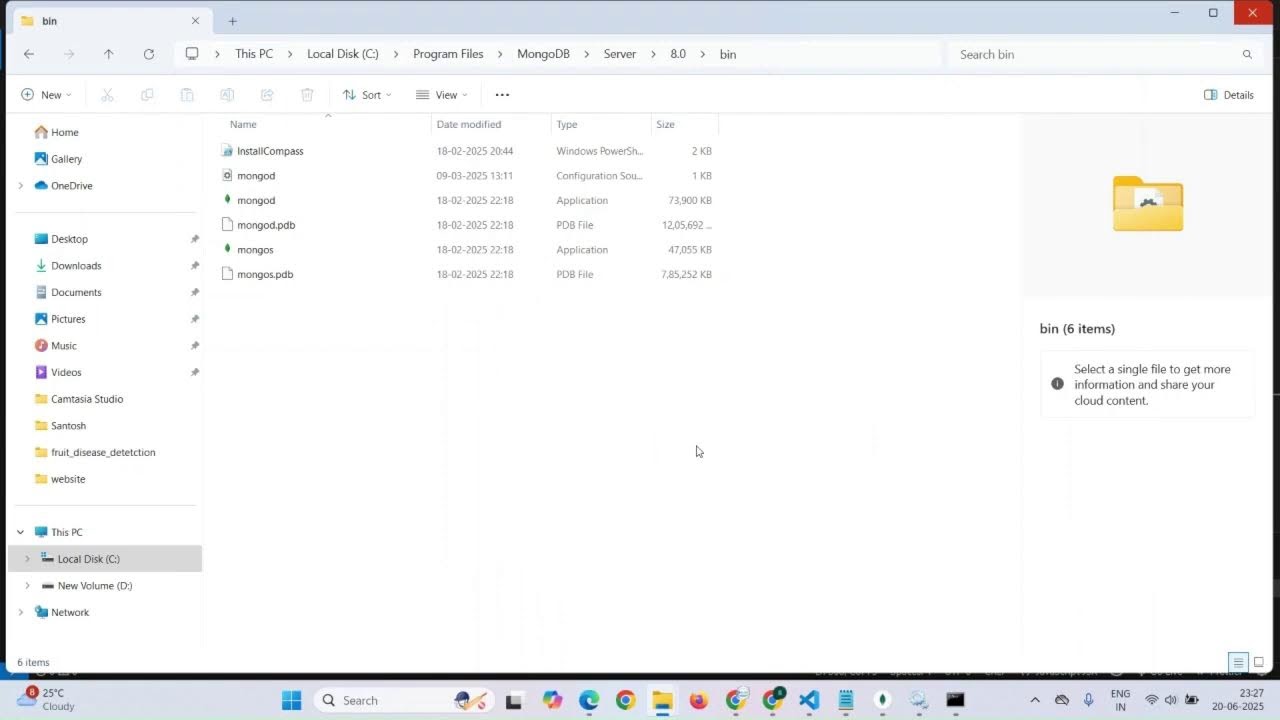This screenshot has width=1280, height=720.
Task: Go back using the back arrow
Action: click(29, 54)
